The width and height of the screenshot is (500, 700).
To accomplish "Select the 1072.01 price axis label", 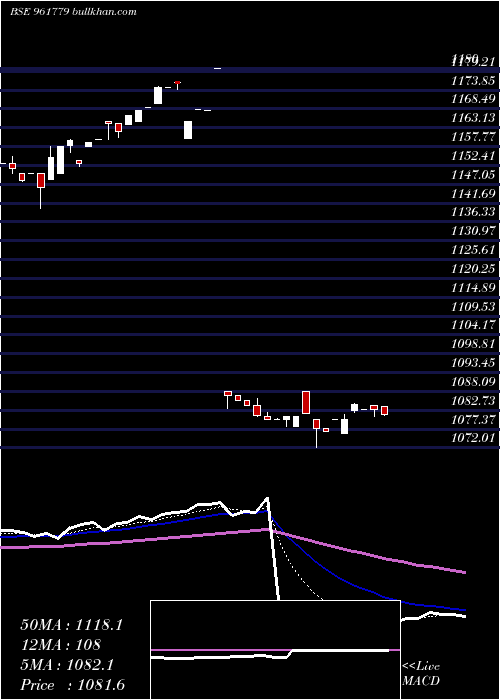I will point(473,438).
